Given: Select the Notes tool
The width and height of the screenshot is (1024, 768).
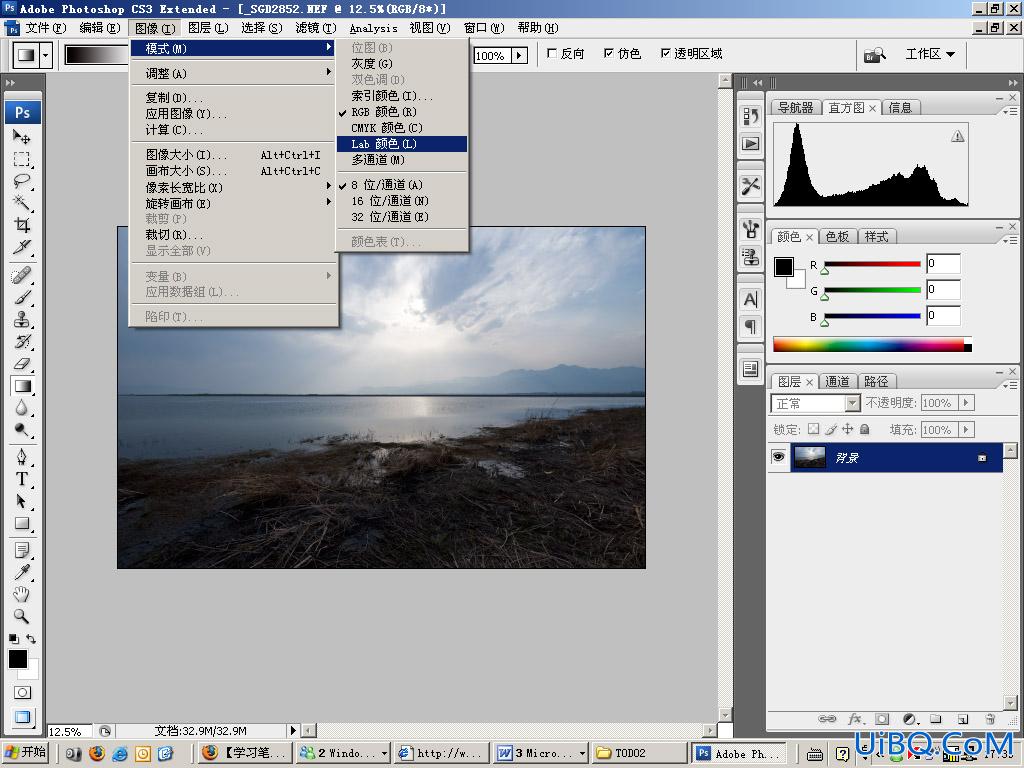Looking at the screenshot, I should [x=22, y=550].
